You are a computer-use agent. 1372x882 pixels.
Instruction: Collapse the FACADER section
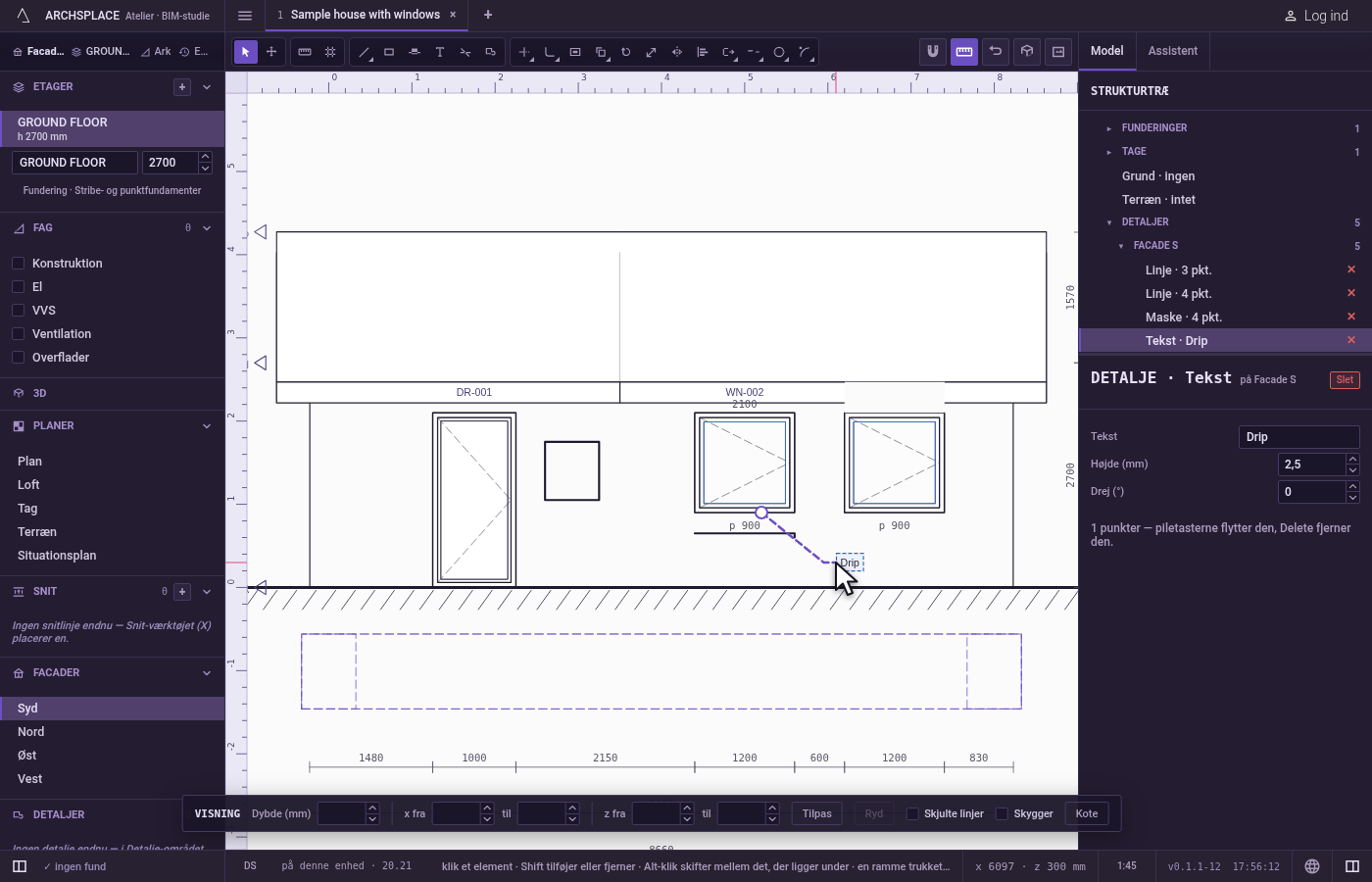pyautogui.click(x=207, y=673)
